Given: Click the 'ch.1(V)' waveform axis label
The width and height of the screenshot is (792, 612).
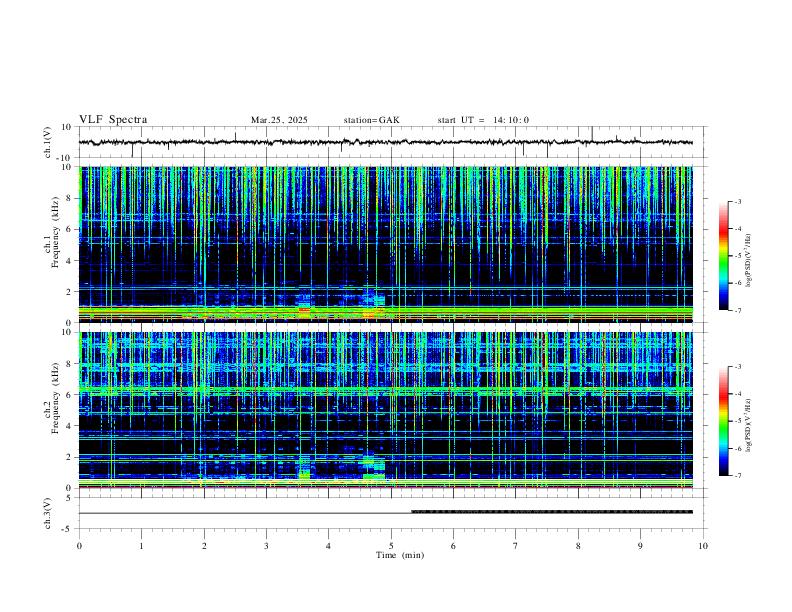Looking at the screenshot, I should 48,142.
